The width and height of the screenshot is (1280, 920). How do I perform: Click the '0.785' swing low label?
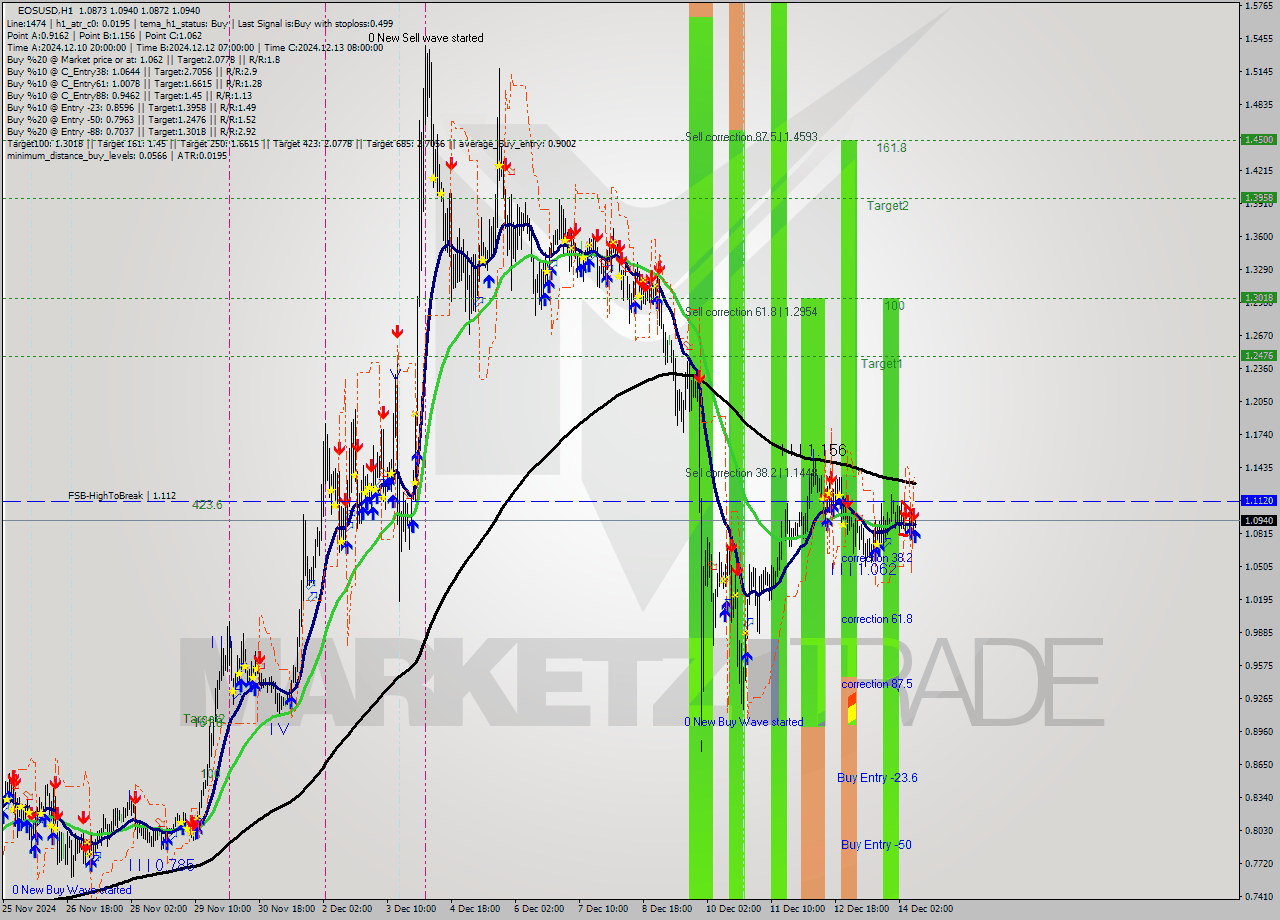(174, 865)
